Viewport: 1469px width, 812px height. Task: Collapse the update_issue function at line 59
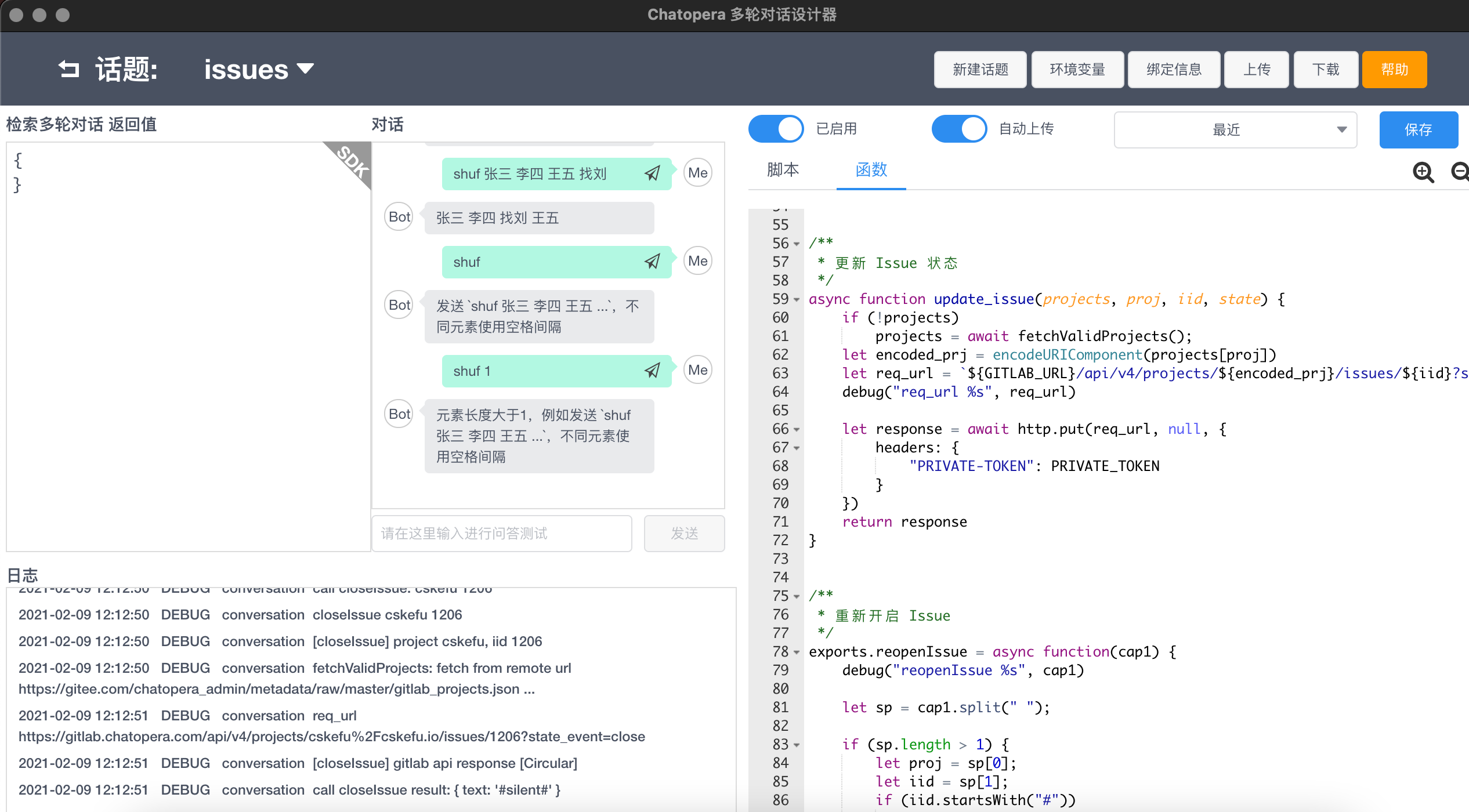(797, 299)
